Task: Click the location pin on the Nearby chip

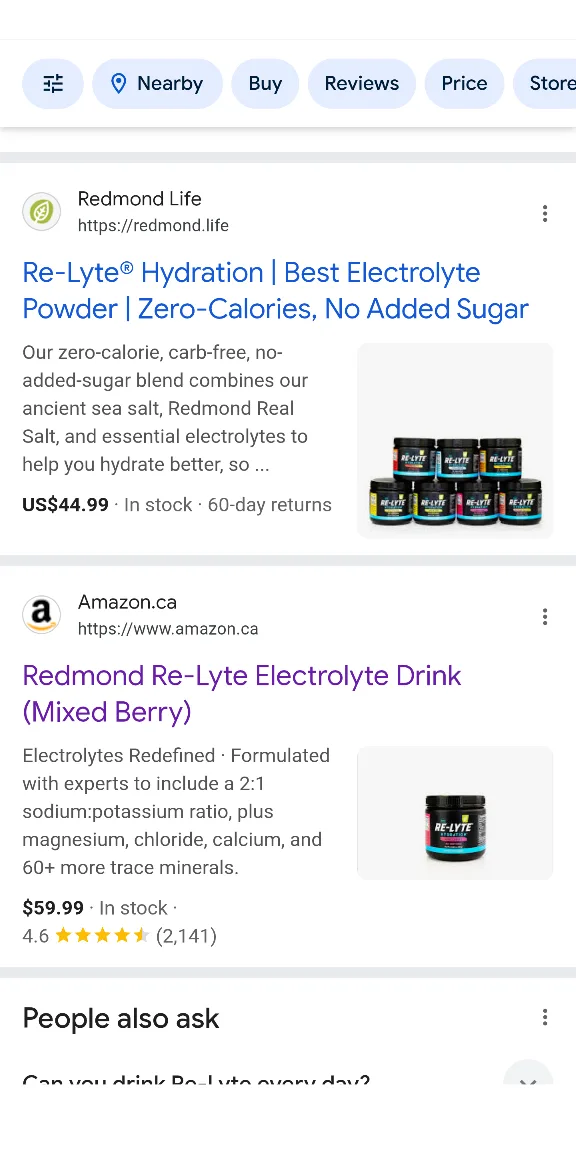Action: [x=119, y=83]
